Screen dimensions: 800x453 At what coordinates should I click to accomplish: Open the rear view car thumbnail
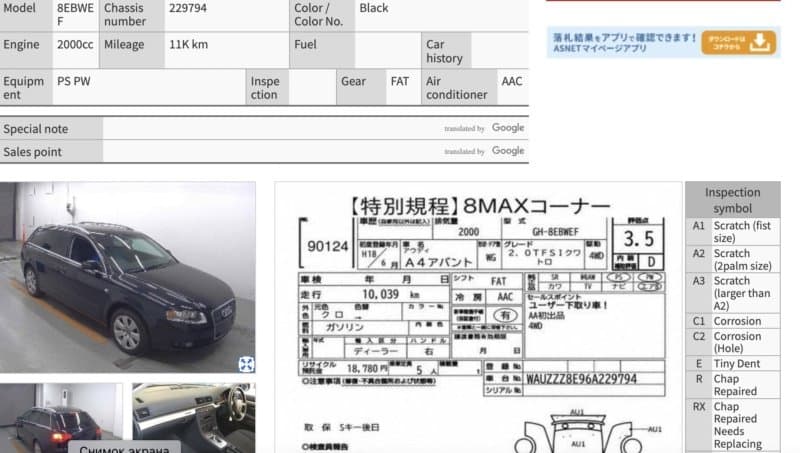[x=61, y=418]
